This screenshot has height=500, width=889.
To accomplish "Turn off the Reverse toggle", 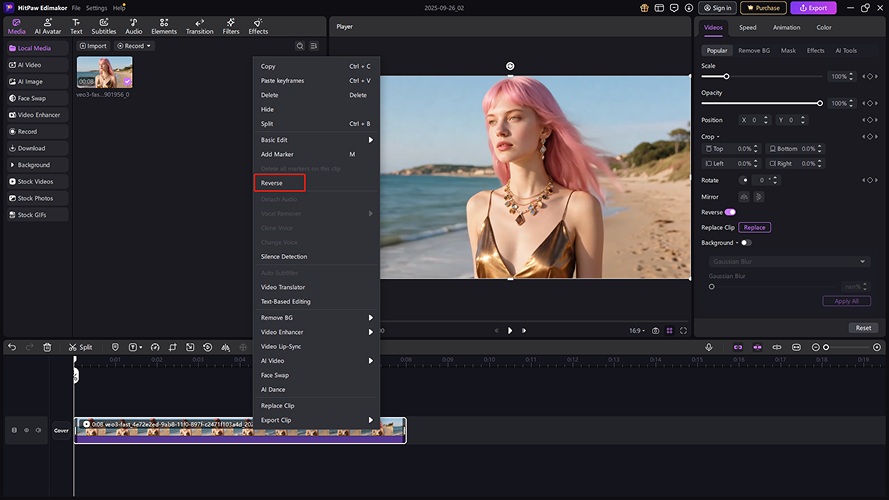I will click(730, 212).
